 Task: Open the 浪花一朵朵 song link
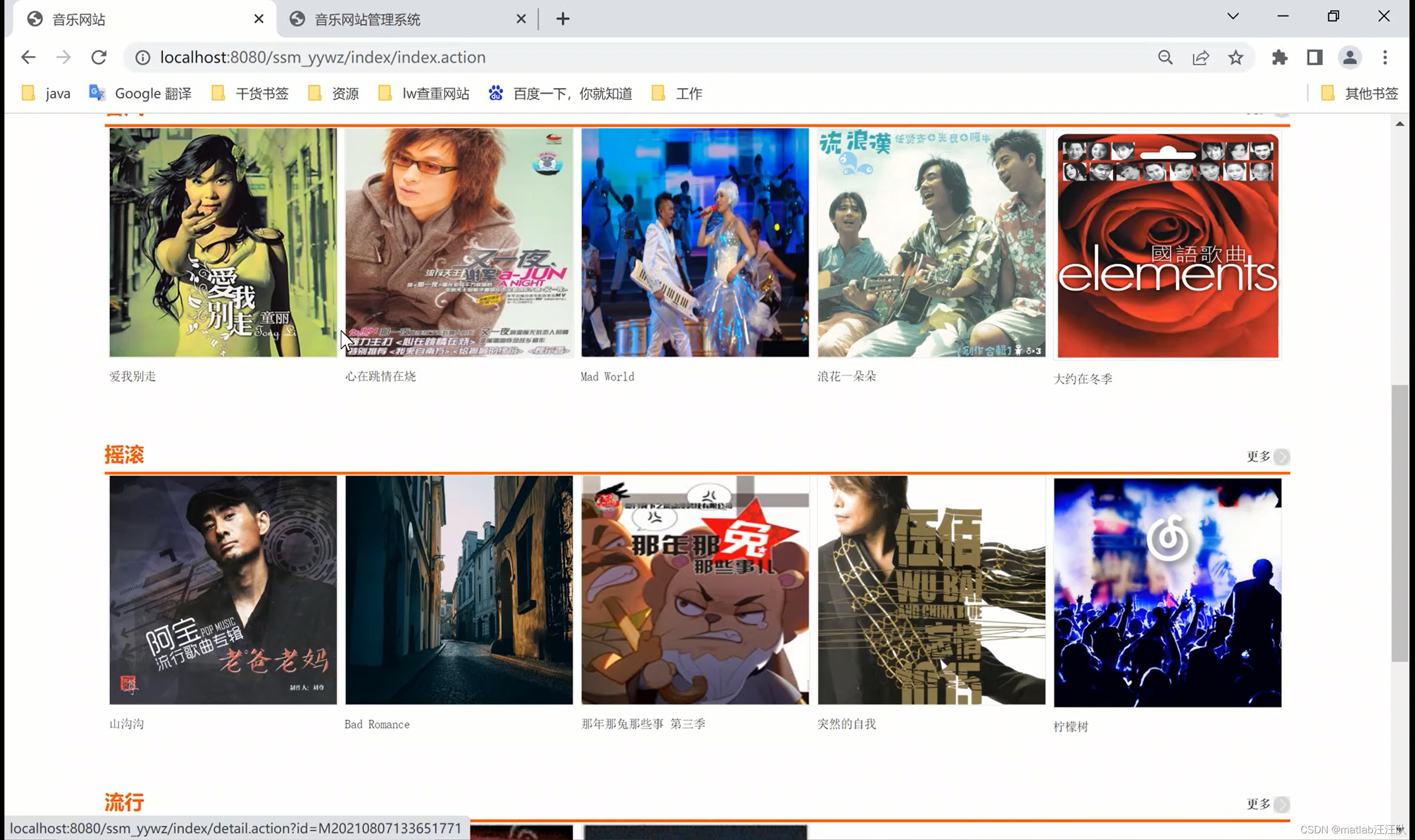846,376
